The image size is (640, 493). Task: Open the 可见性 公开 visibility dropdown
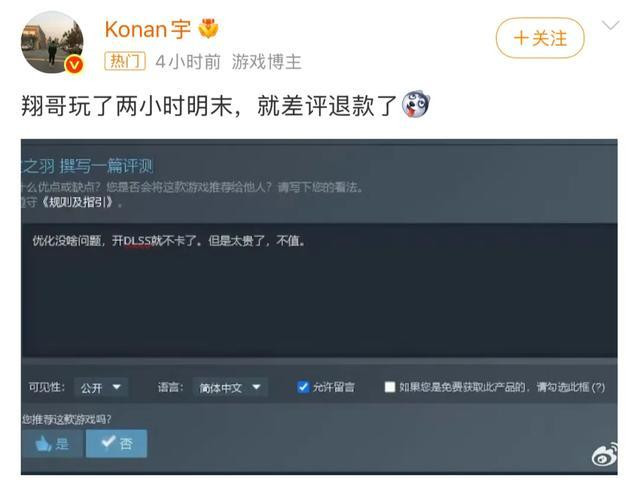(x=101, y=387)
